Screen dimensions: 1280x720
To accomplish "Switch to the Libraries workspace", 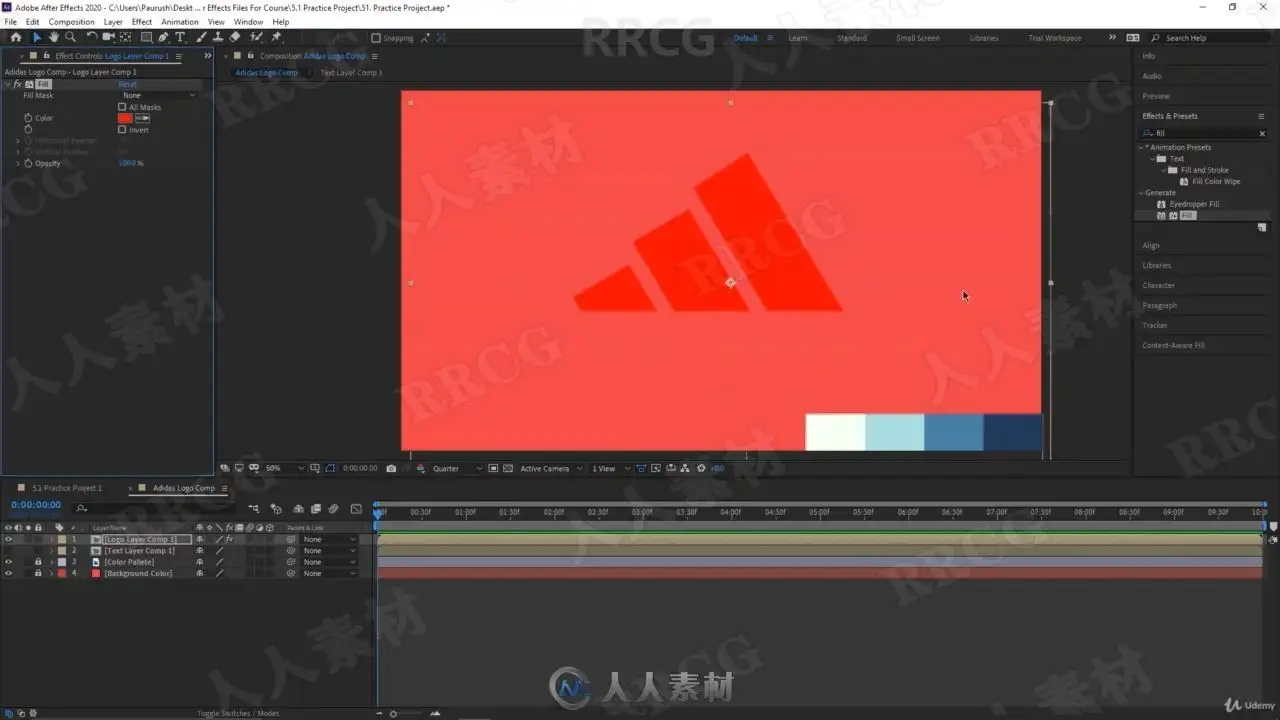I will [984, 38].
